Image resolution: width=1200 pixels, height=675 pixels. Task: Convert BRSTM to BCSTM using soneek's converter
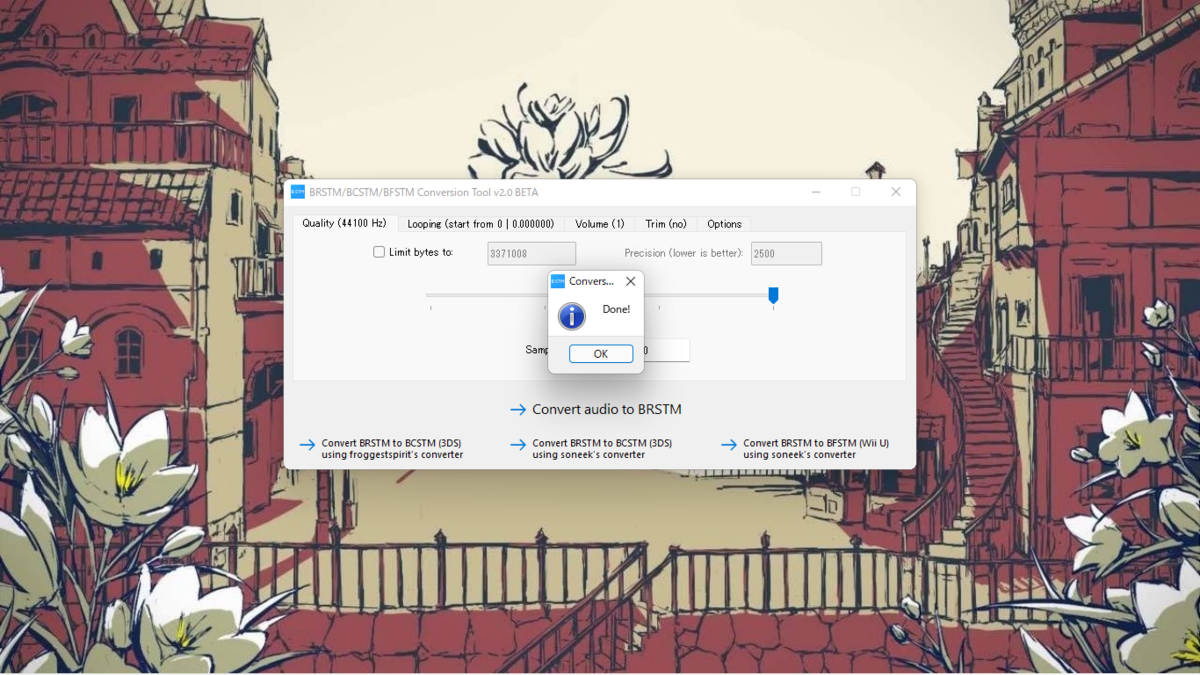[x=602, y=449]
